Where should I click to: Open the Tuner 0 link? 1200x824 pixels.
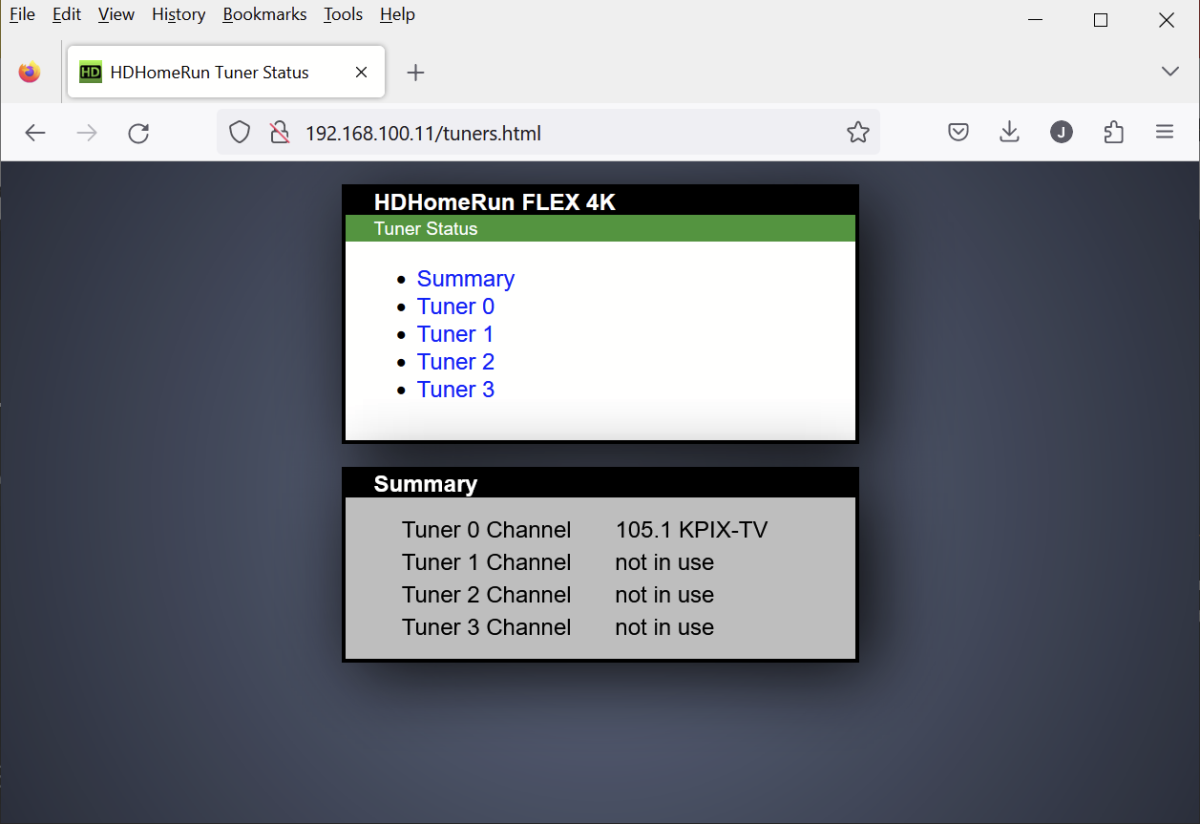click(x=456, y=307)
